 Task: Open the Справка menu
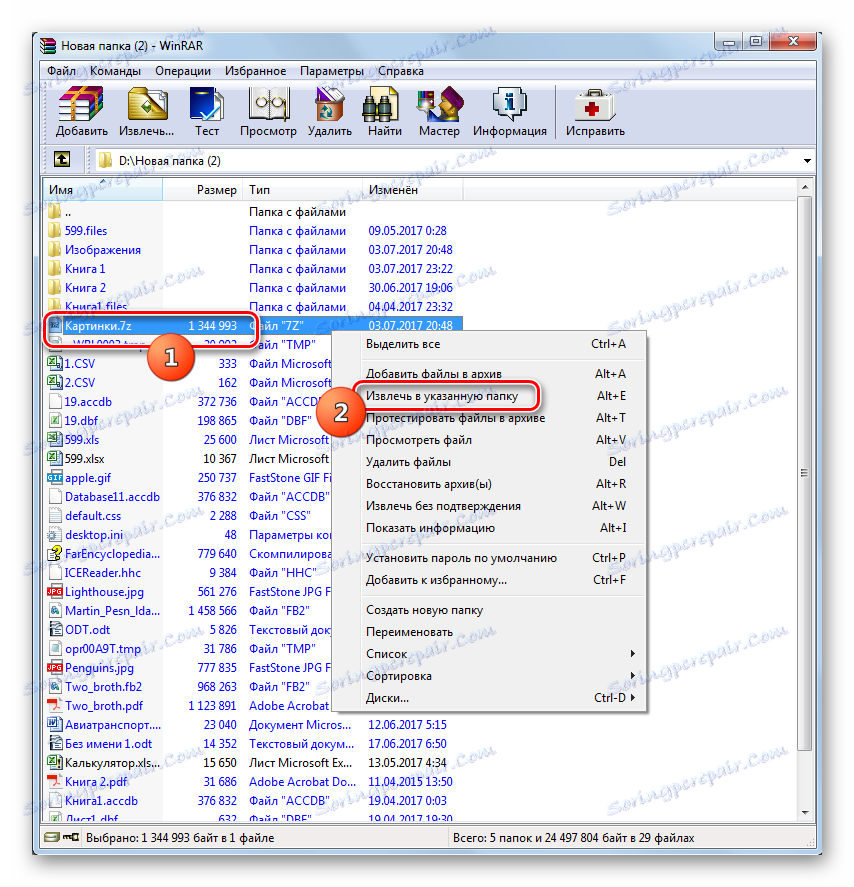[401, 71]
